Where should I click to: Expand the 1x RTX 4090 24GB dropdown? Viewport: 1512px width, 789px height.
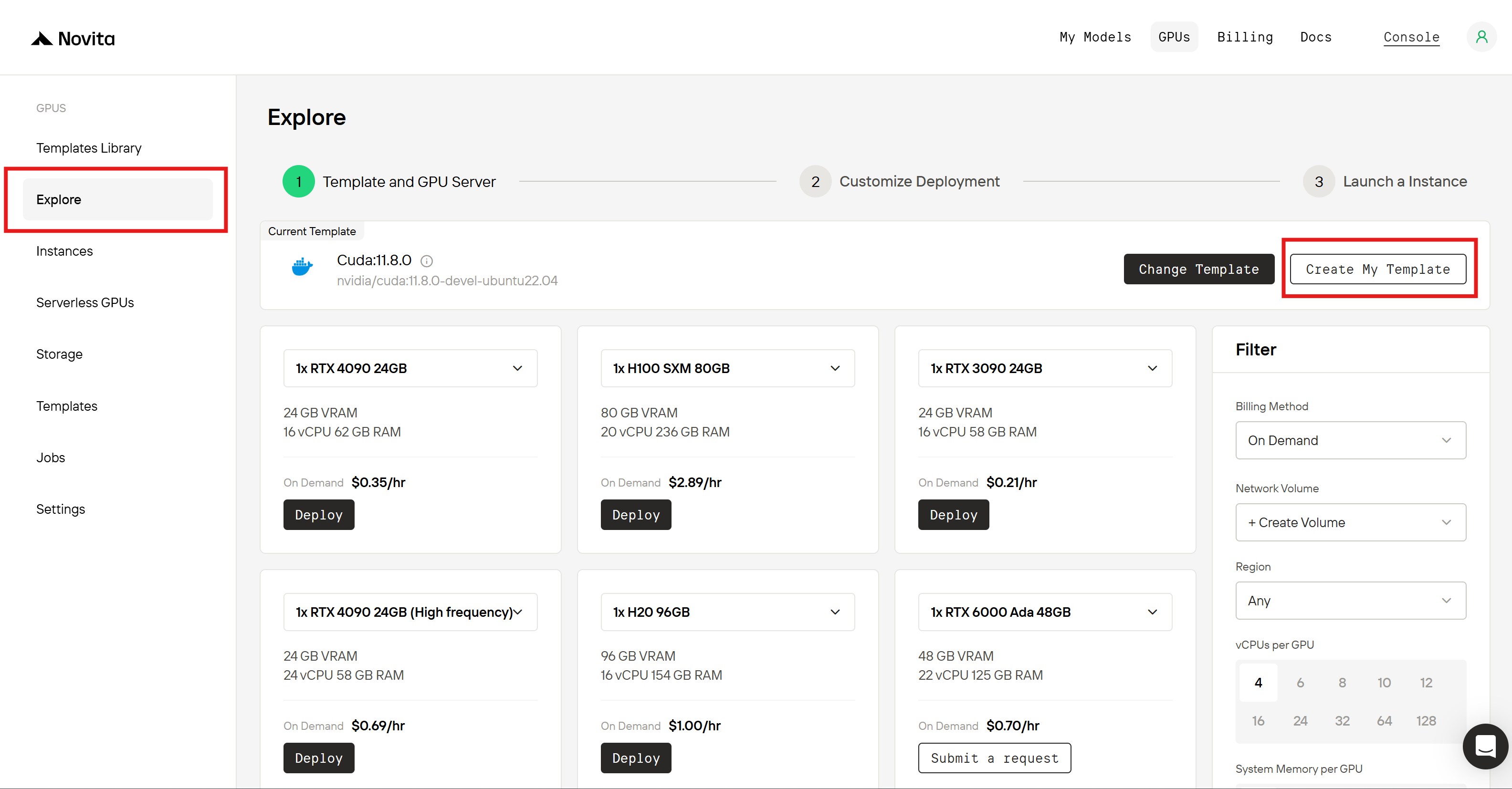(x=409, y=368)
